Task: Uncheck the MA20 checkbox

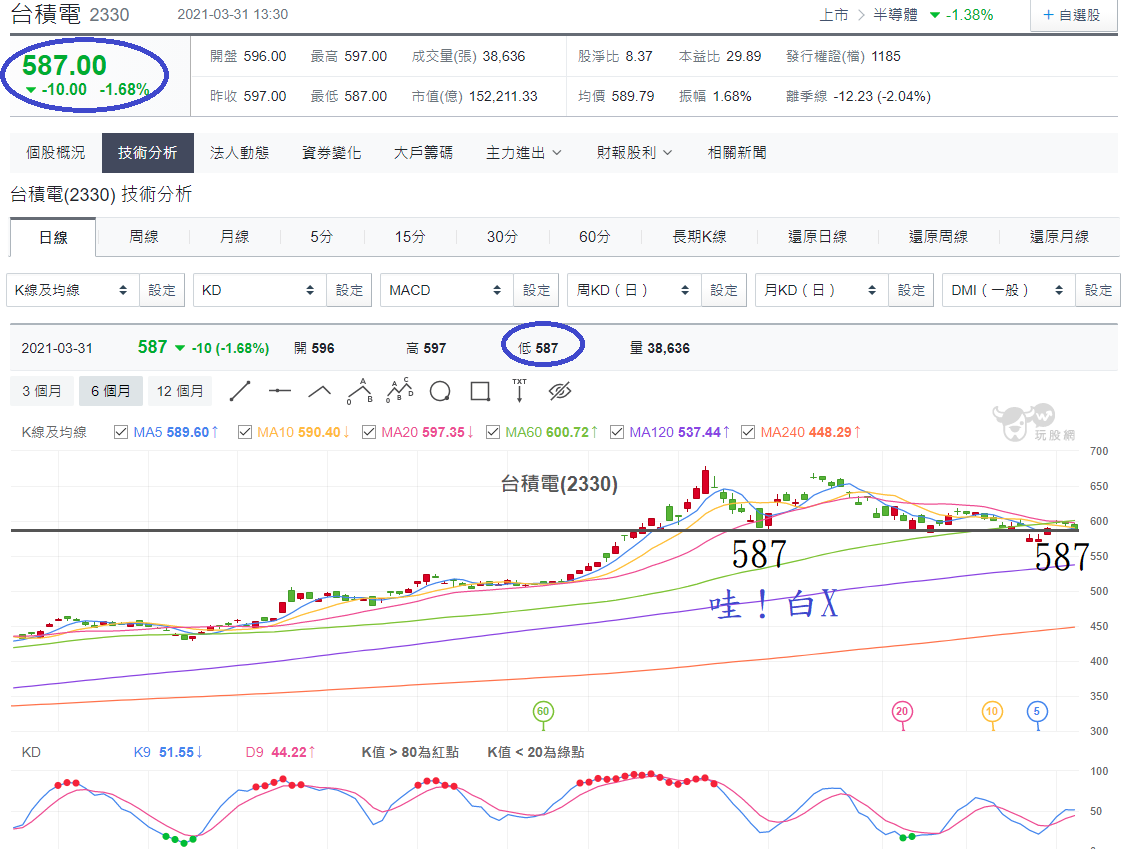Action: tap(369, 432)
